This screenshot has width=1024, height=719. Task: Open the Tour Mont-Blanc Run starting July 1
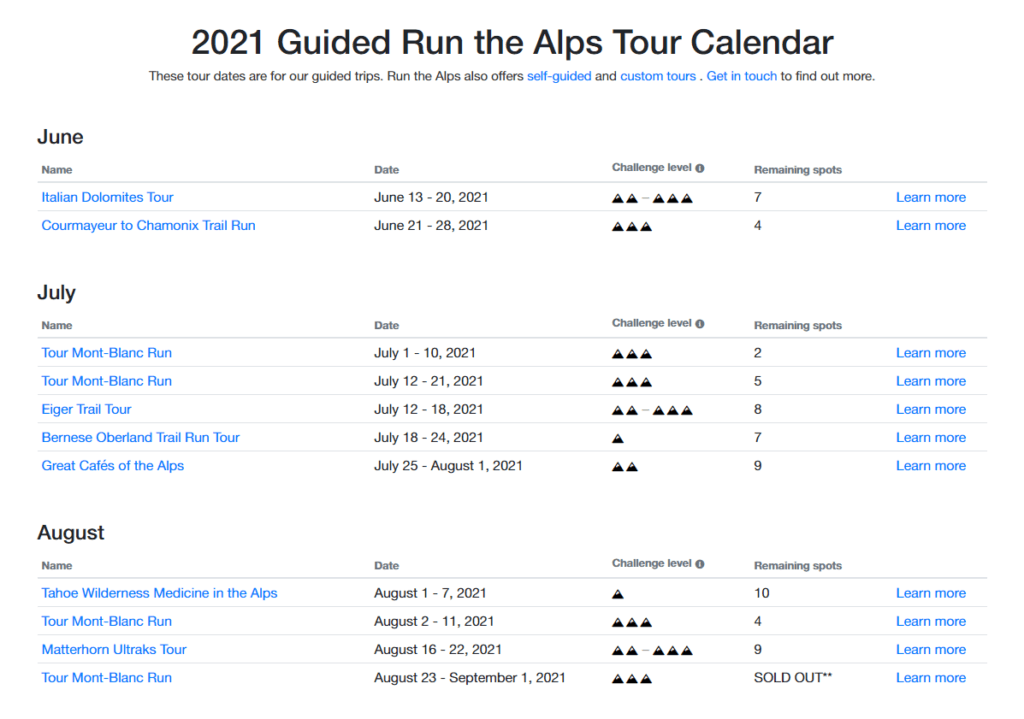pyautogui.click(x=106, y=353)
